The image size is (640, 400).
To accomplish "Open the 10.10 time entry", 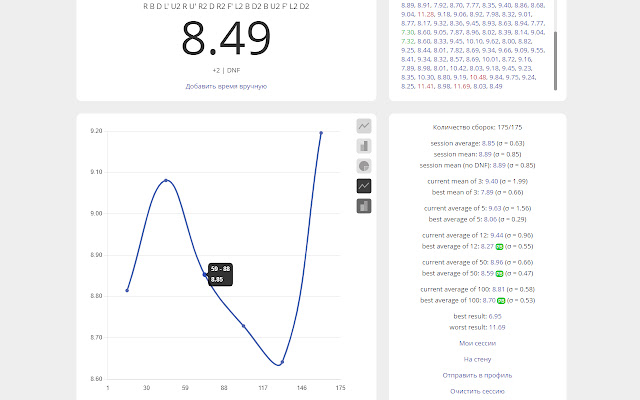I will pyautogui.click(x=474, y=41).
